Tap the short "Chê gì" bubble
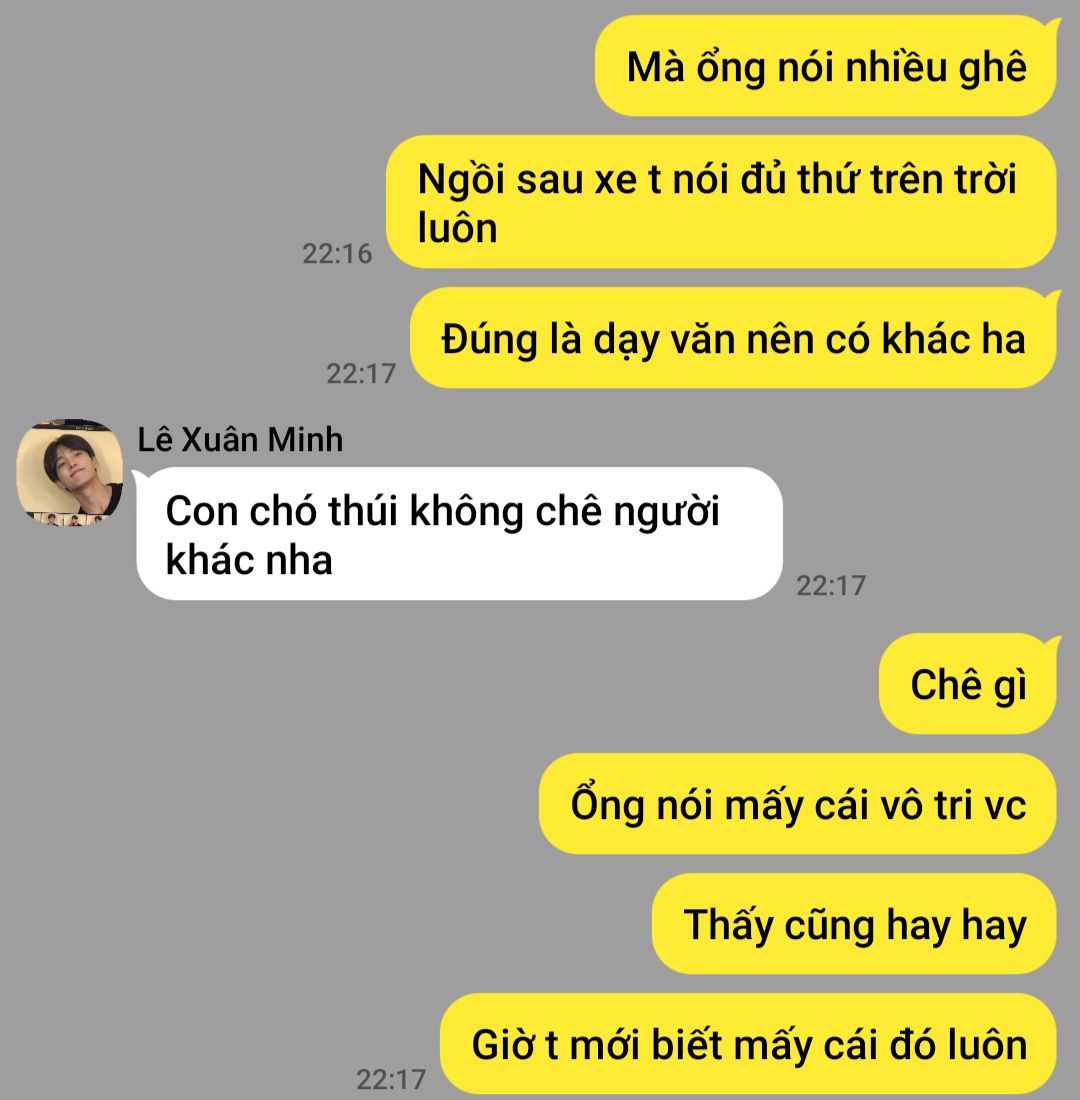The width and height of the screenshot is (1080, 1100). (968, 683)
